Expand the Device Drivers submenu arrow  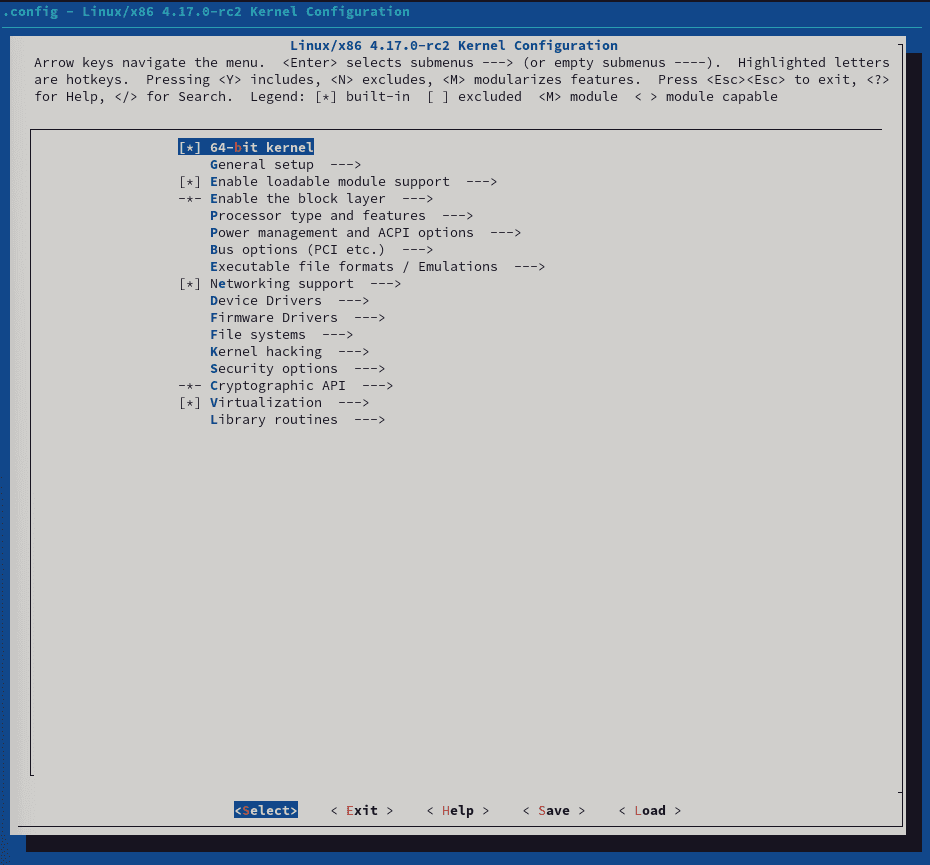click(353, 301)
